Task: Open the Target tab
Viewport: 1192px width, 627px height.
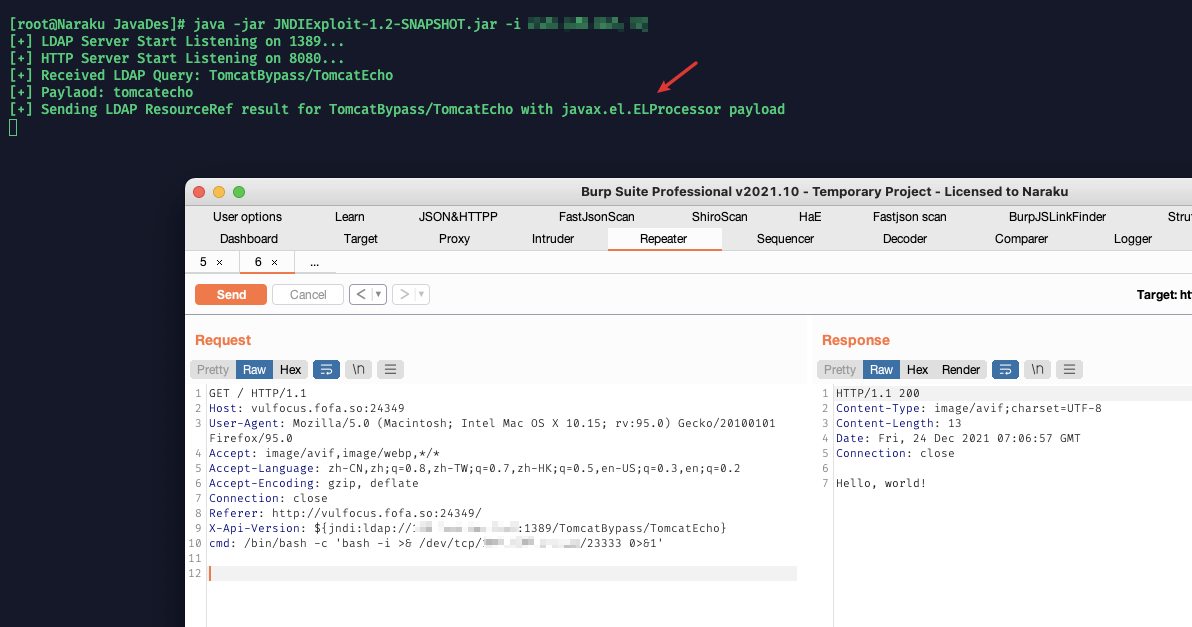Action: 360,239
